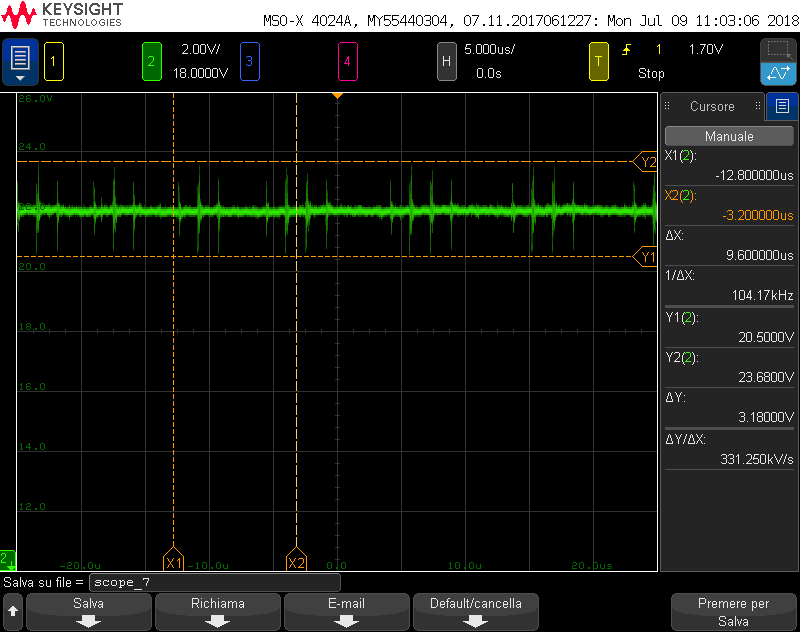Click channel 2 ground reference marker

point(8,560)
